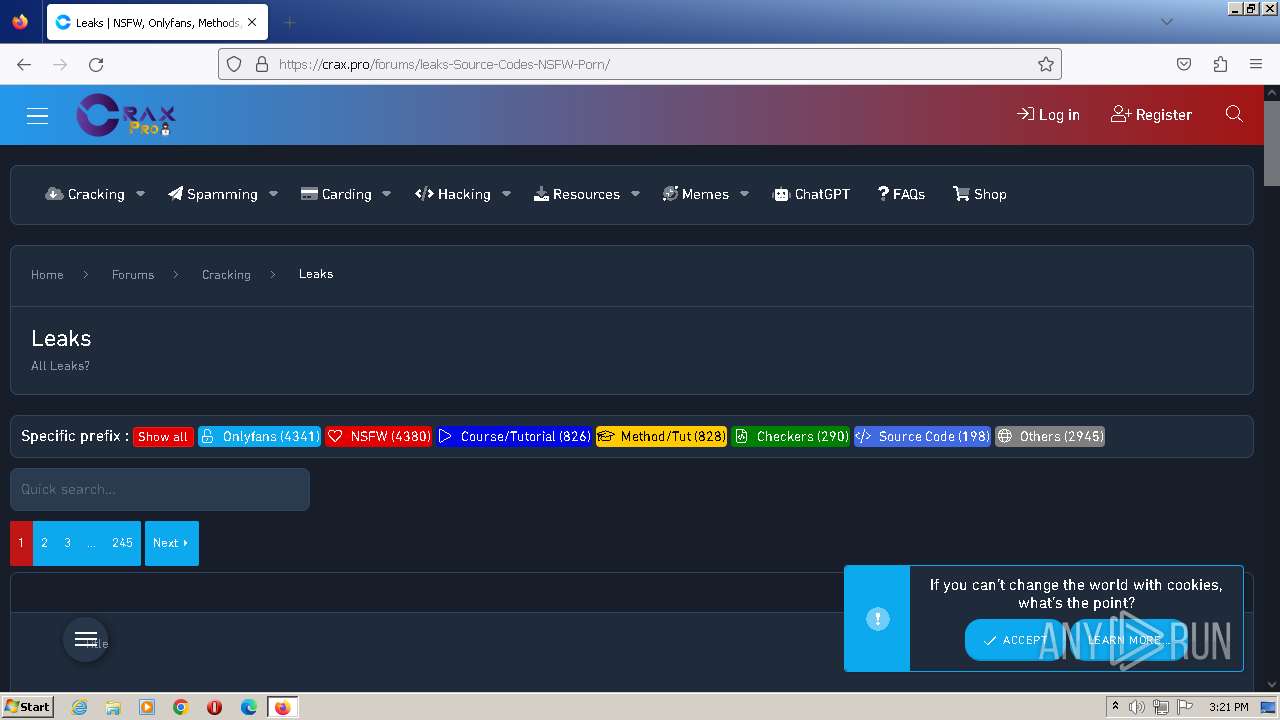This screenshot has height=720, width=1280.
Task: Open the site search magnifier icon
Action: pyautogui.click(x=1234, y=114)
